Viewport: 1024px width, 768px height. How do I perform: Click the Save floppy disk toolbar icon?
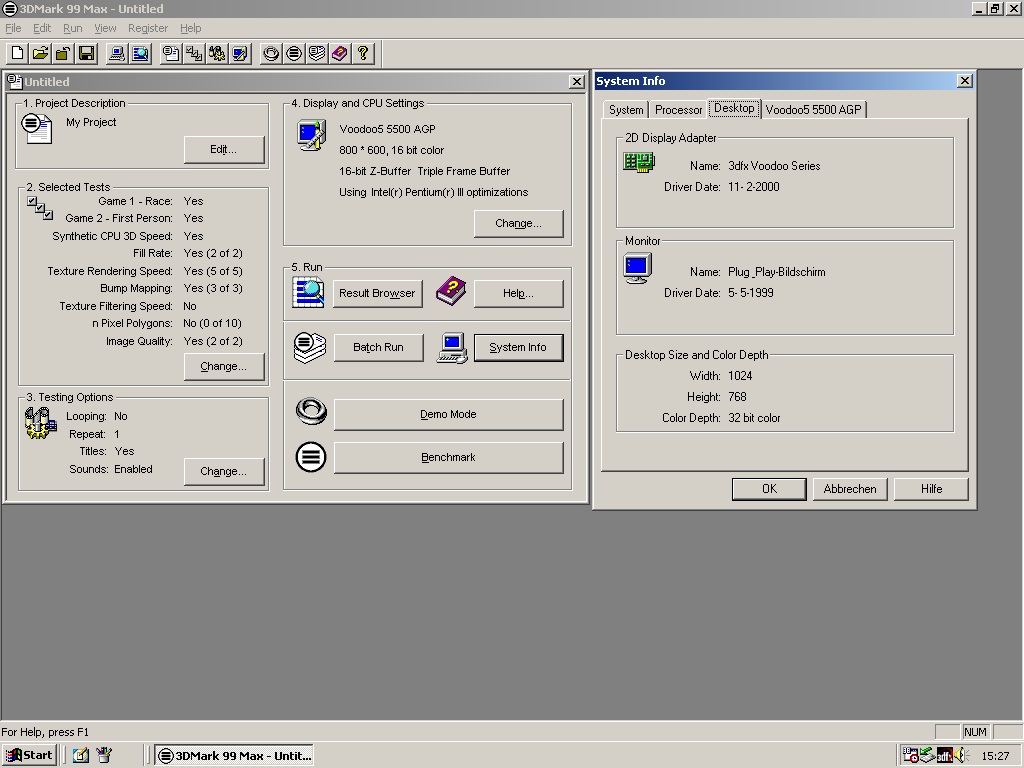pyautogui.click(x=86, y=53)
